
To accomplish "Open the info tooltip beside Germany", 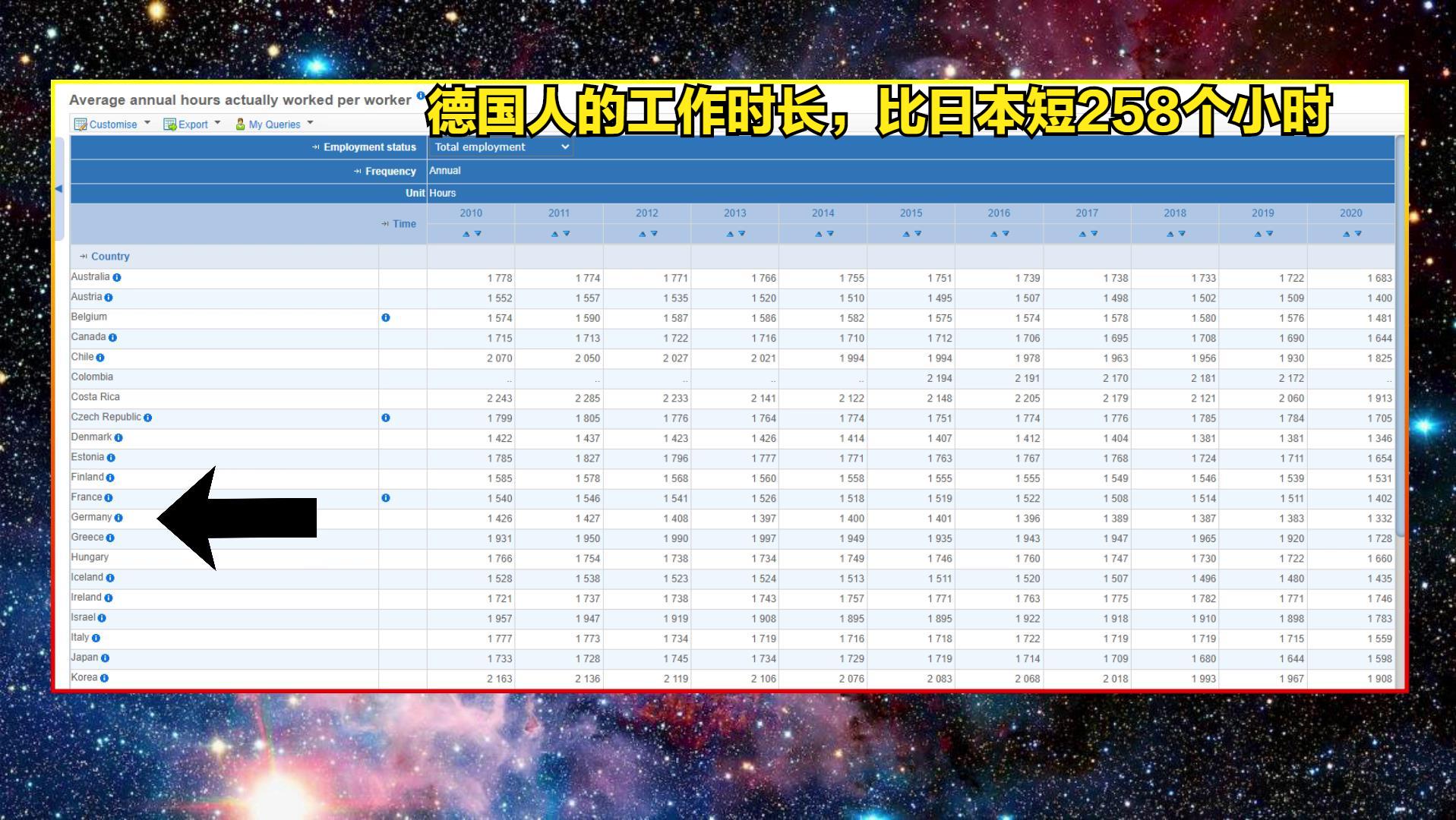I will point(119,517).
